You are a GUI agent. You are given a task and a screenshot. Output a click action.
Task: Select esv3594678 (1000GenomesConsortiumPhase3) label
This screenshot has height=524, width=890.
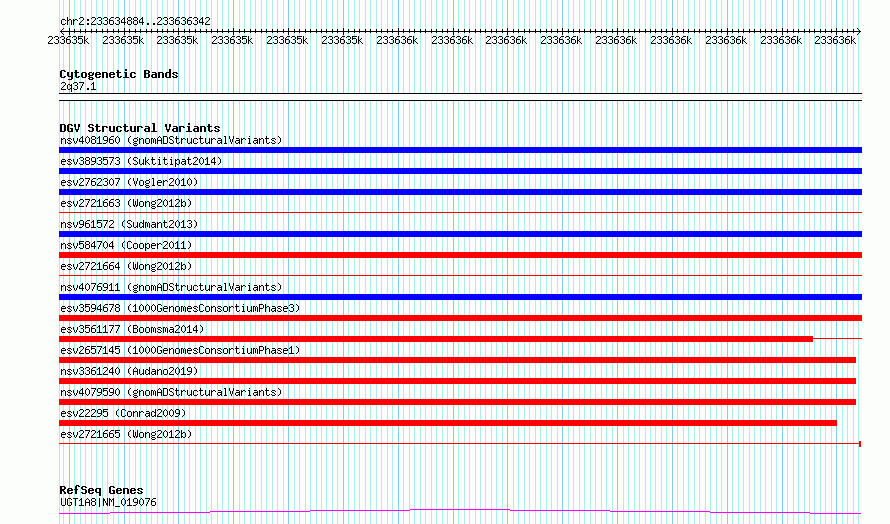pos(180,308)
